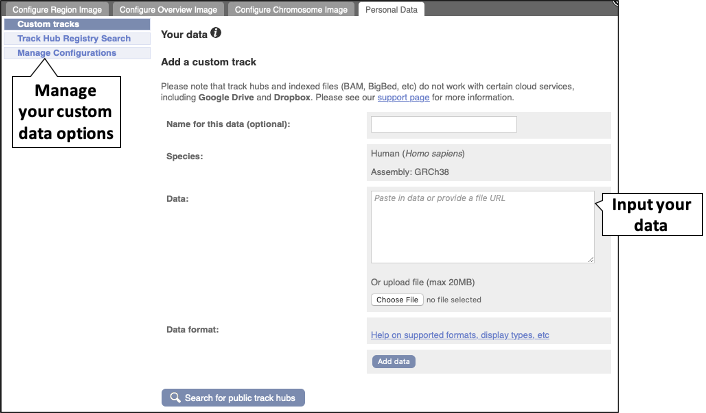Open Track Hub Registry Search
Image resolution: width=706 pixels, height=413 pixels.
pos(73,38)
